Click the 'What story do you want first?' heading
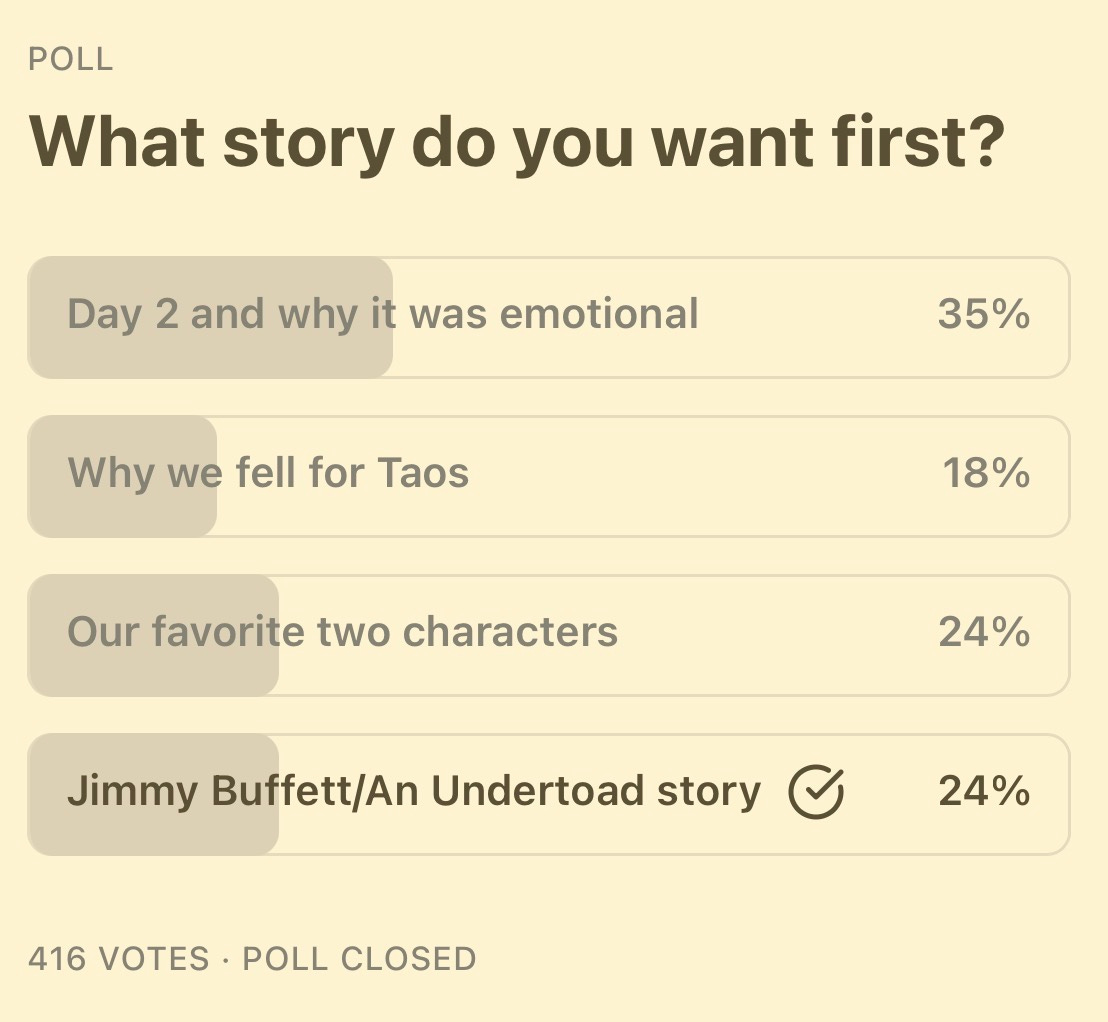The height and width of the screenshot is (1022, 1108). 517,143
